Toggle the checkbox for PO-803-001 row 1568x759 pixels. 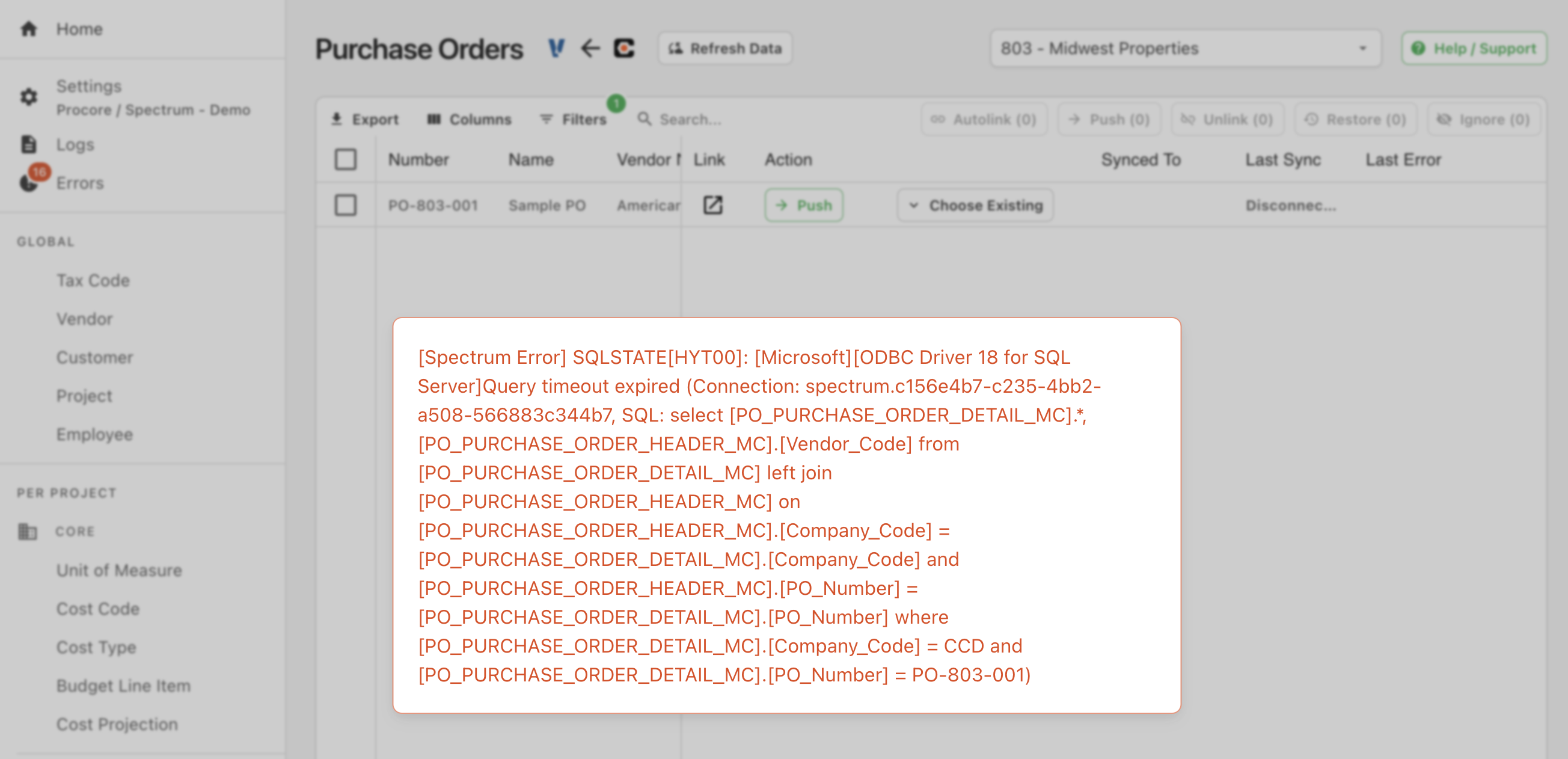coord(346,206)
